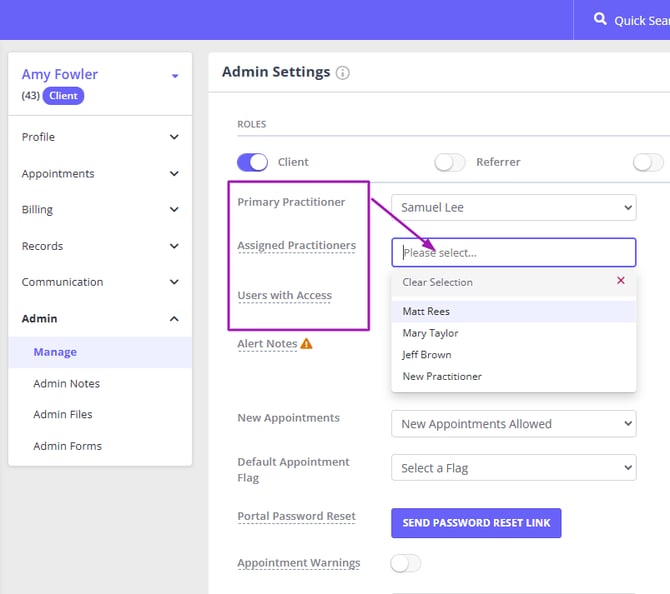This screenshot has height=594, width=670.
Task: Turn on the Appointment Warnings toggle
Action: [x=406, y=563]
